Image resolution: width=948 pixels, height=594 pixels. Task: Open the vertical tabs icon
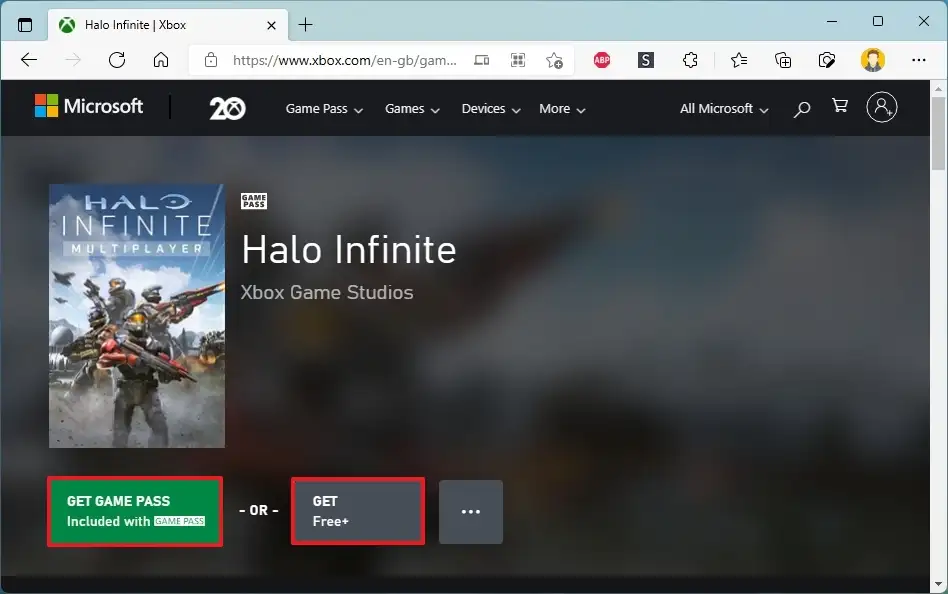(x=25, y=25)
